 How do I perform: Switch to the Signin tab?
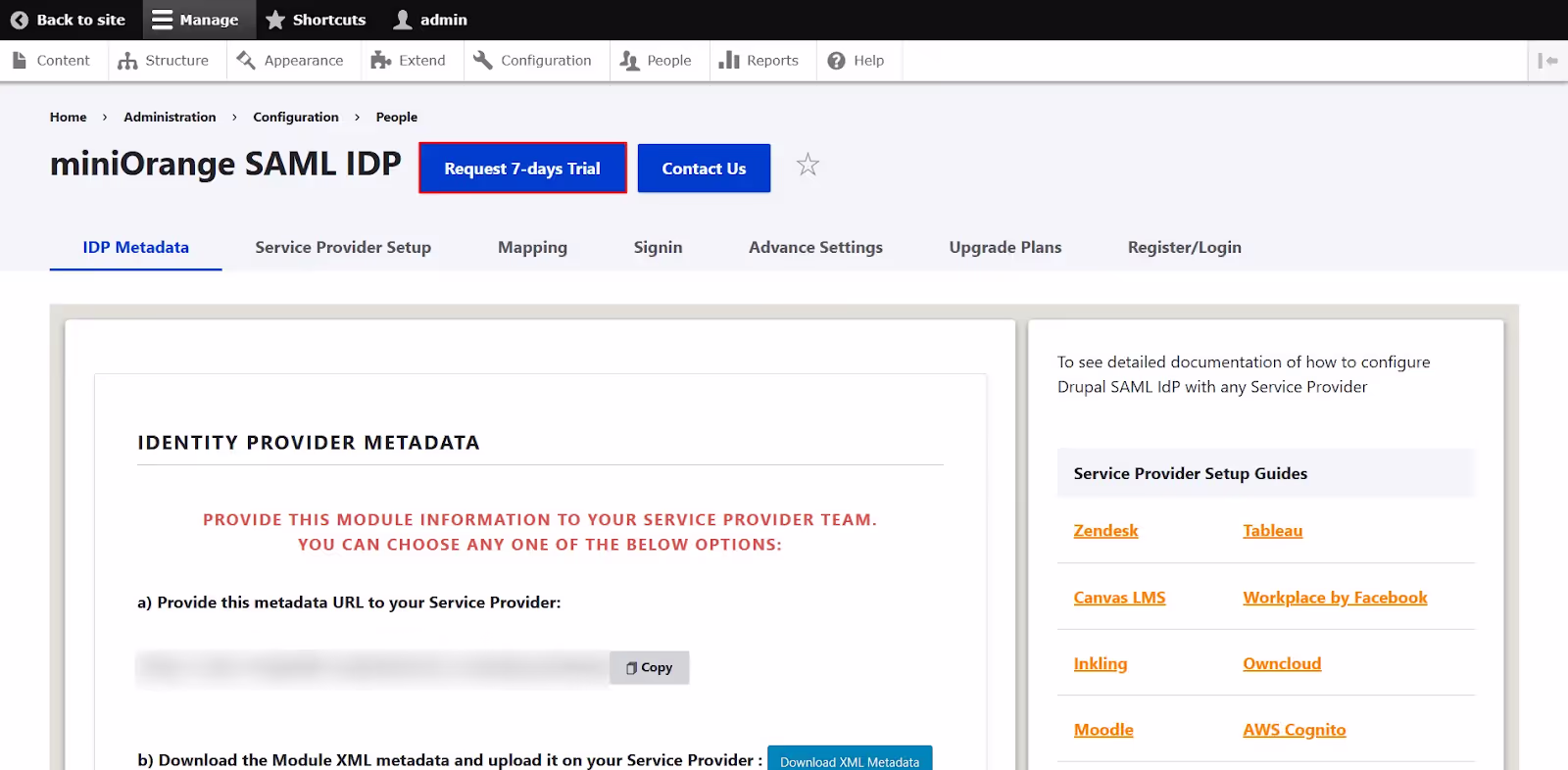tap(658, 248)
